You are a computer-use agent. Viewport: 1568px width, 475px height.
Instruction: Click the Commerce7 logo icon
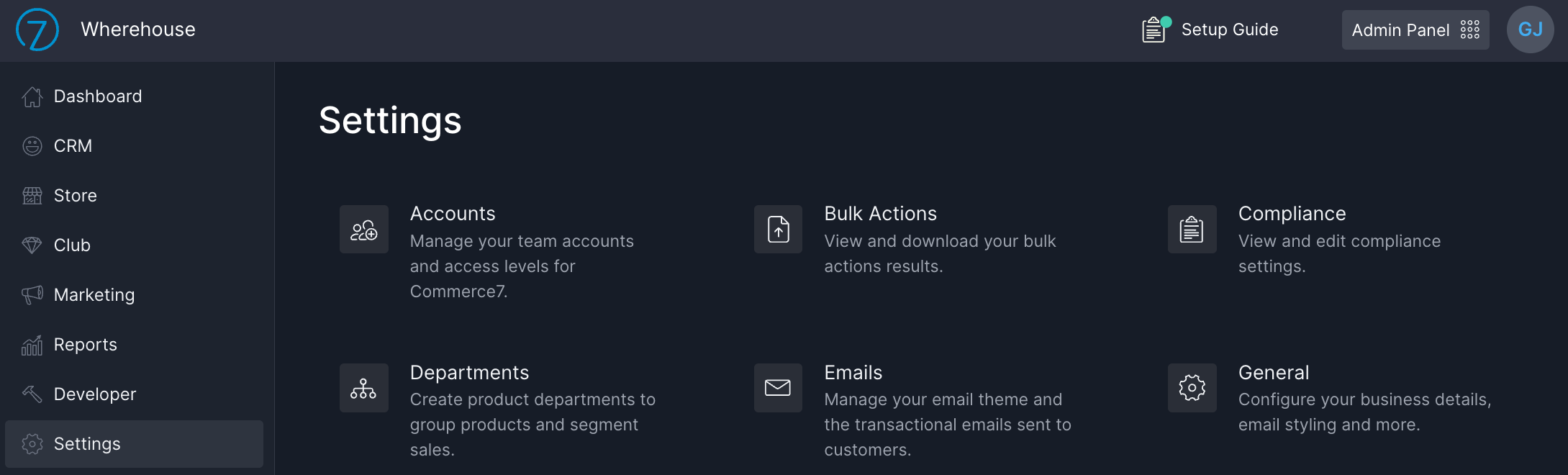click(x=37, y=30)
